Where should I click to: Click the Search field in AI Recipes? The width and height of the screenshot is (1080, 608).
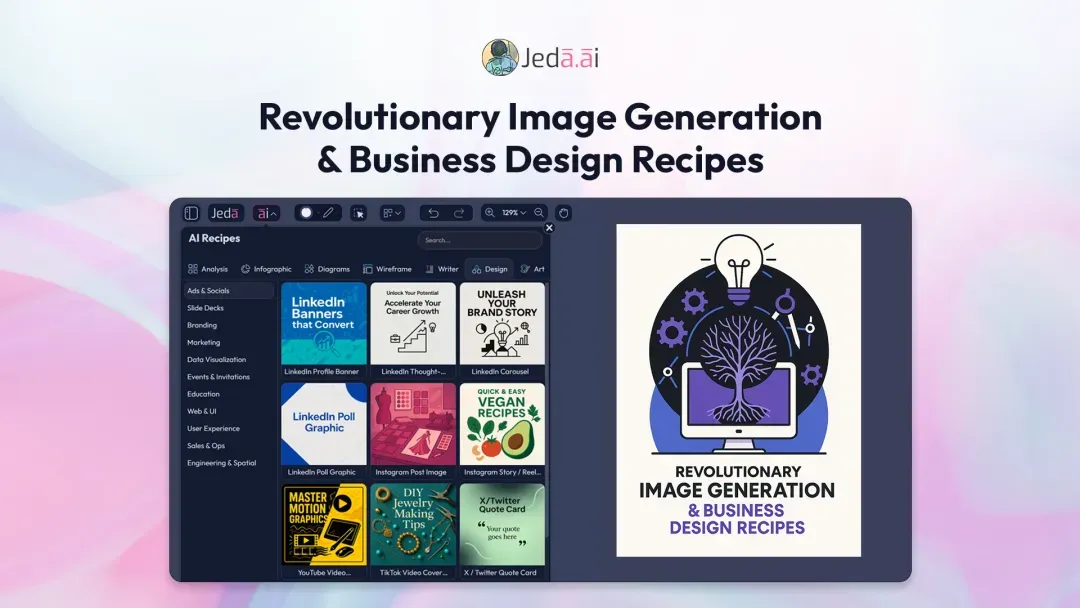tap(480, 240)
